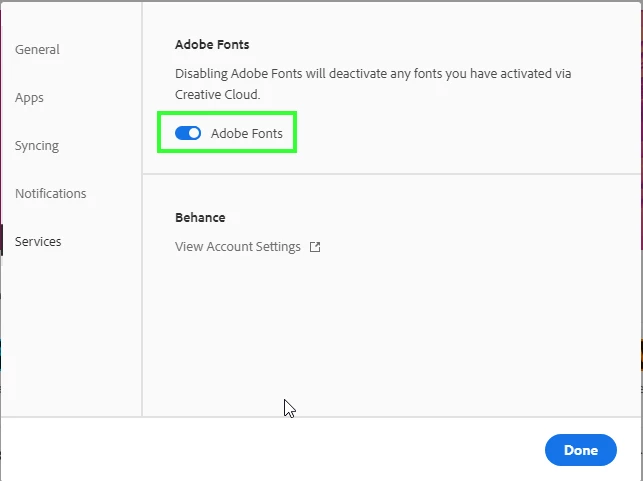Open the General preferences tab
The image size is (643, 481).
coord(37,50)
